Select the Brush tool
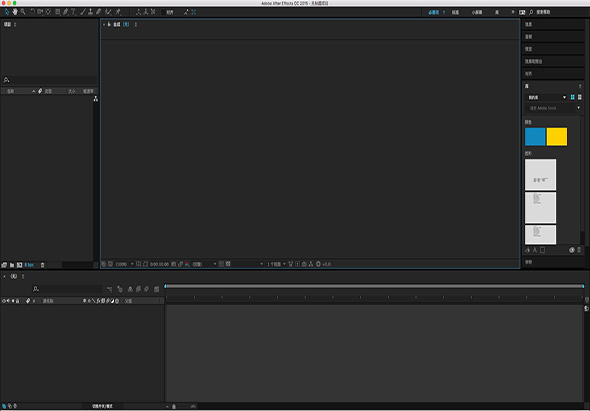590x411 pixels. pyautogui.click(x=82, y=12)
